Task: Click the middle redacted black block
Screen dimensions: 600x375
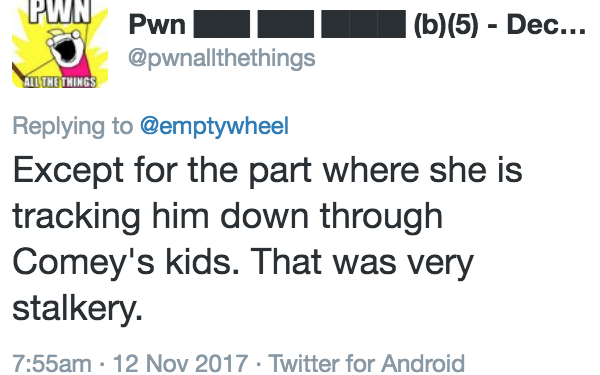Action: coord(286,24)
